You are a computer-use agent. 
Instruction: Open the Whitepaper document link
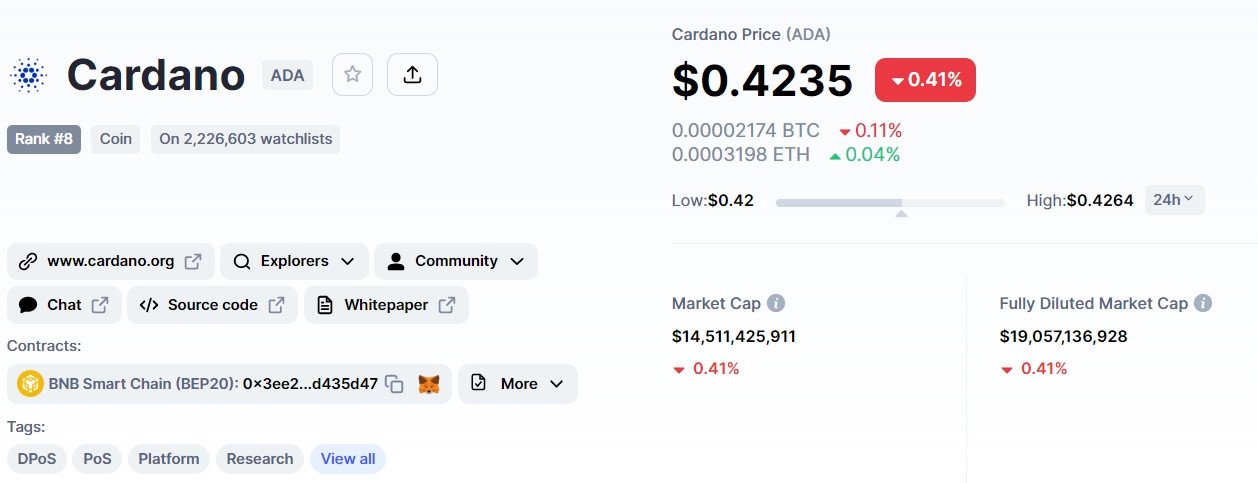[x=386, y=305]
